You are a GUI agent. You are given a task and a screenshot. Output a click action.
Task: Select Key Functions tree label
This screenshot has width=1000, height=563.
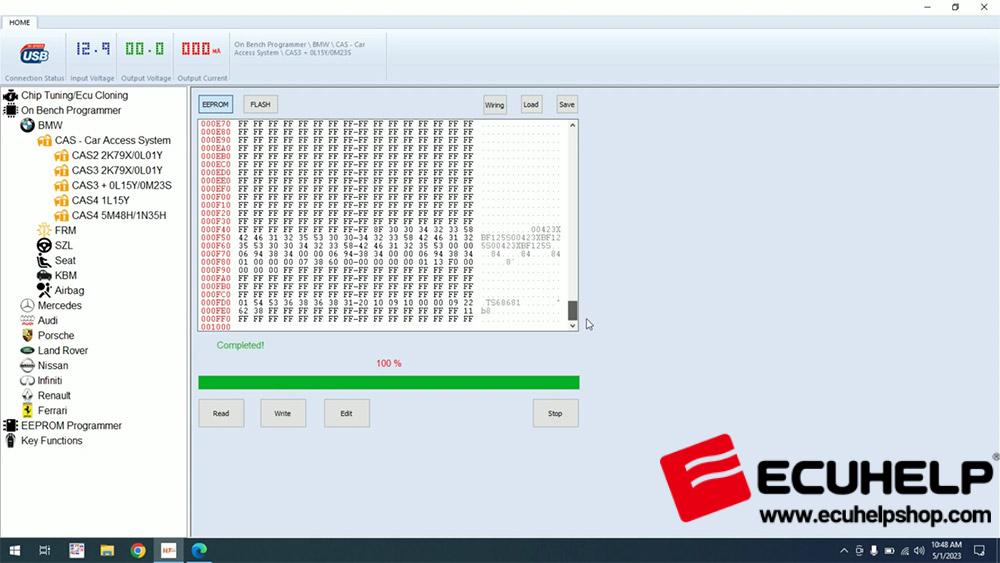click(x=52, y=441)
